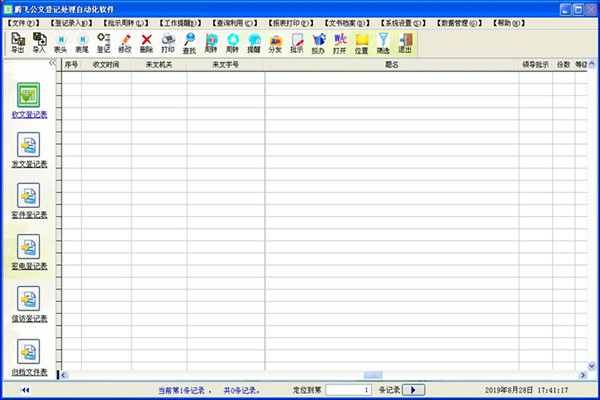Open the 【系统设置】 menu
600x400 pixels.
[x=403, y=23]
